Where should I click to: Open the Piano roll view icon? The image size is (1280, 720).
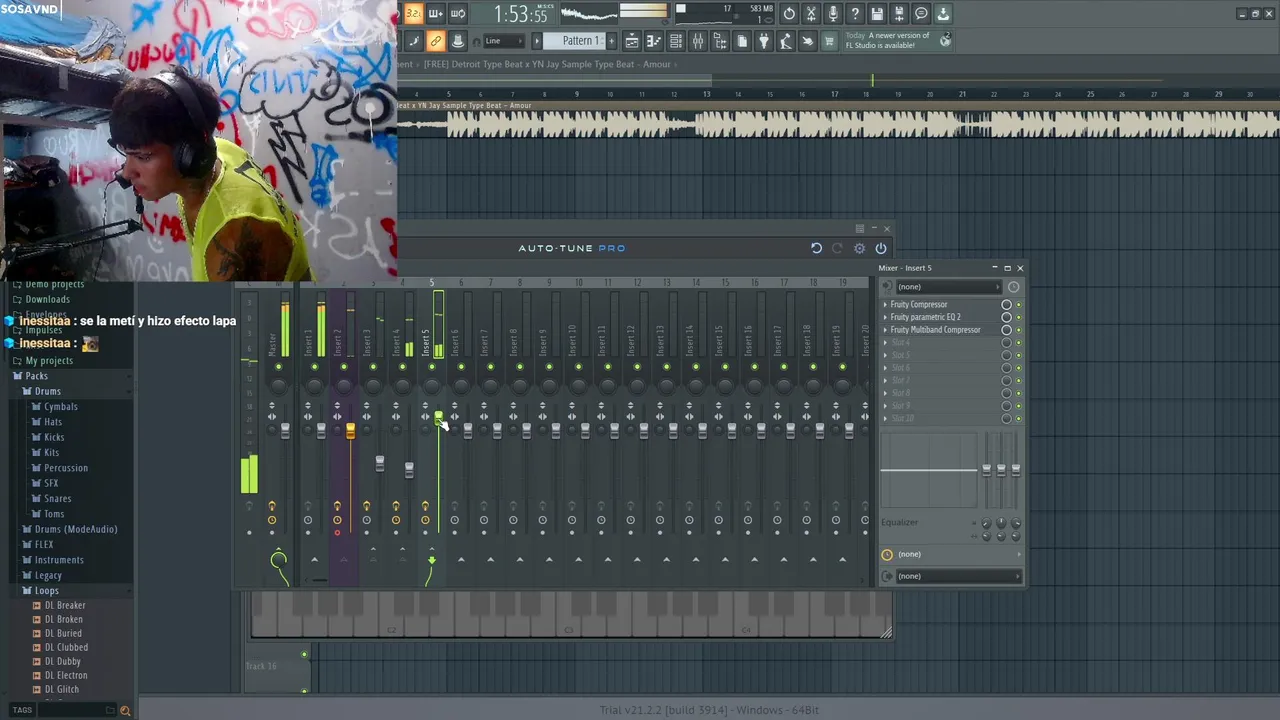pos(654,41)
